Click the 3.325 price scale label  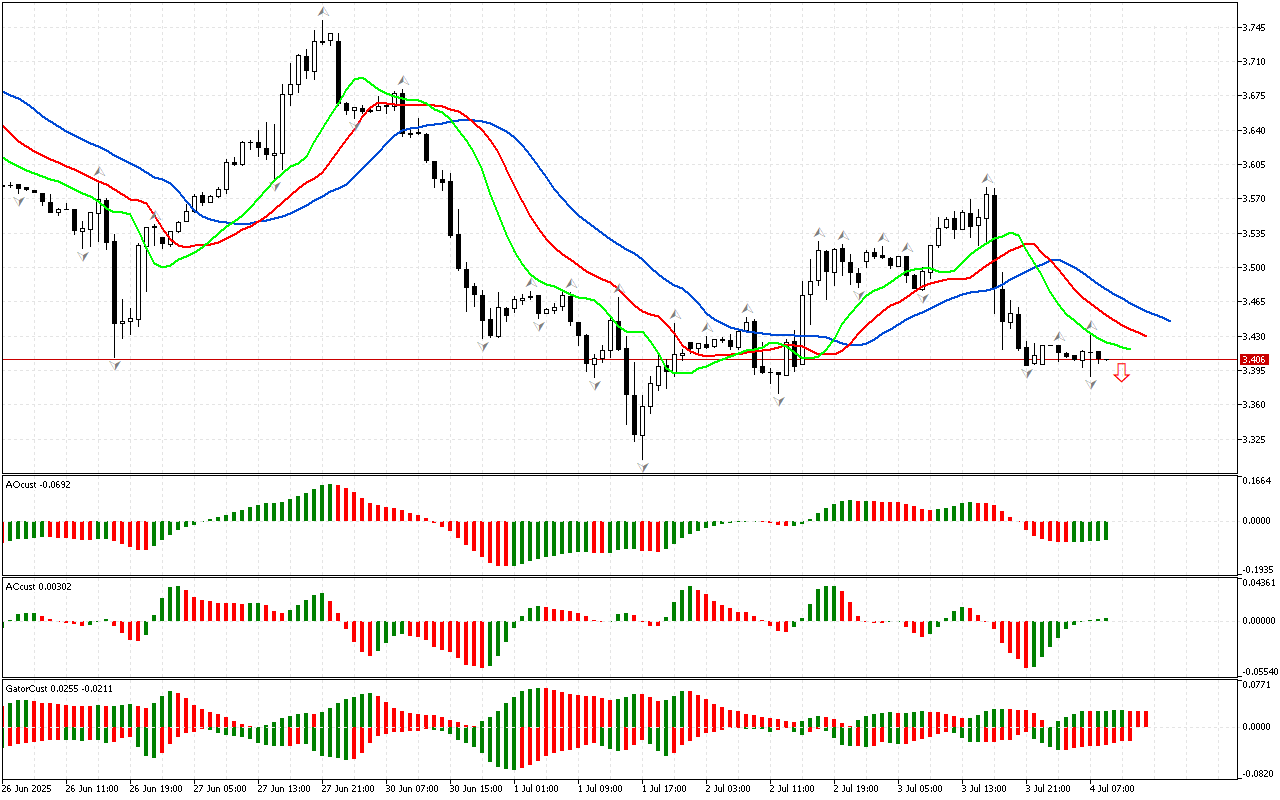(x=1253, y=439)
